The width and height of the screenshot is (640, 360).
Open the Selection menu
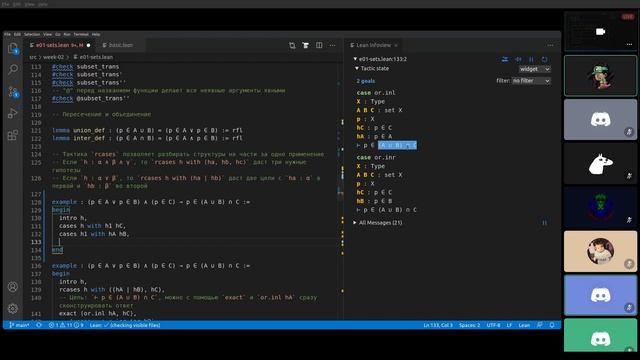(32, 34)
